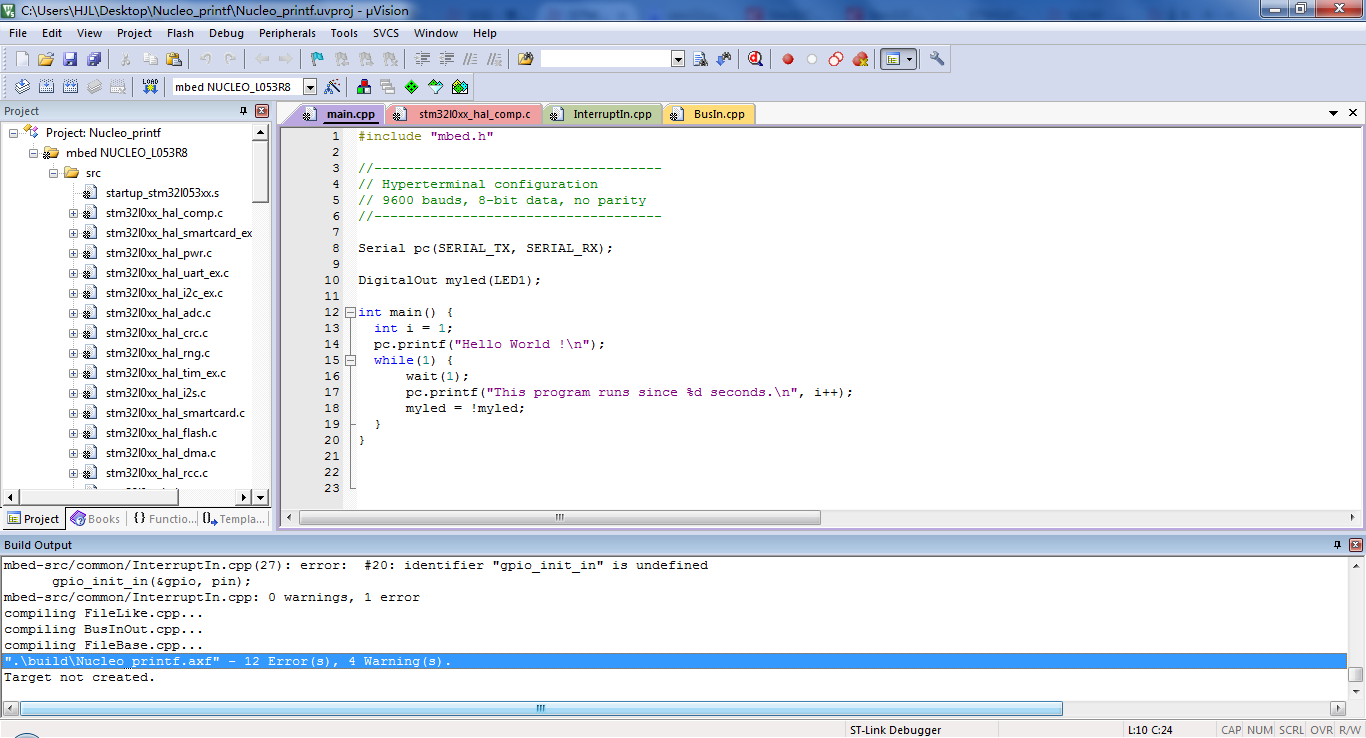Start the debug session icon

point(755,59)
